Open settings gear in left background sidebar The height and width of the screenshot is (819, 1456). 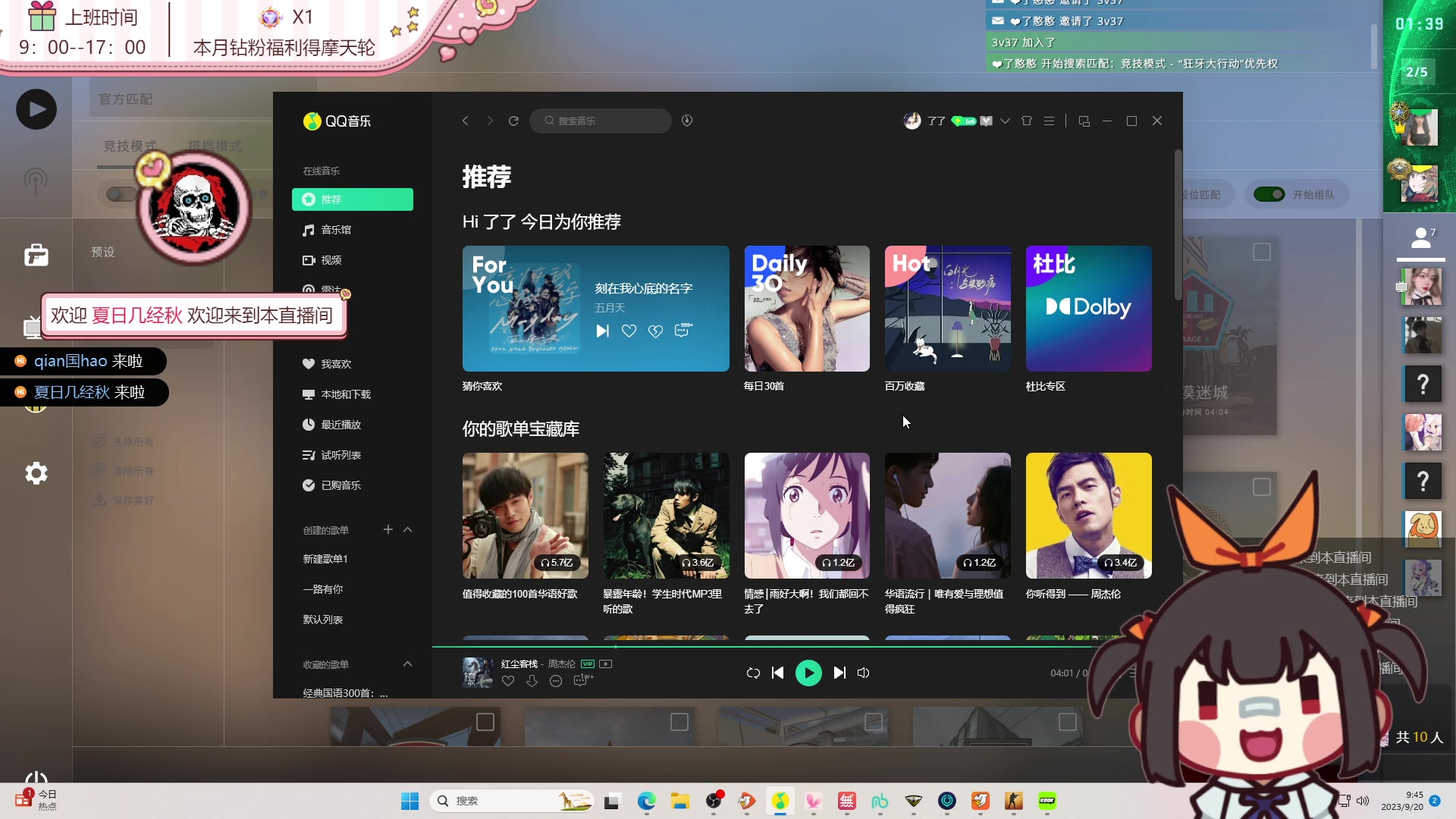pyautogui.click(x=36, y=473)
